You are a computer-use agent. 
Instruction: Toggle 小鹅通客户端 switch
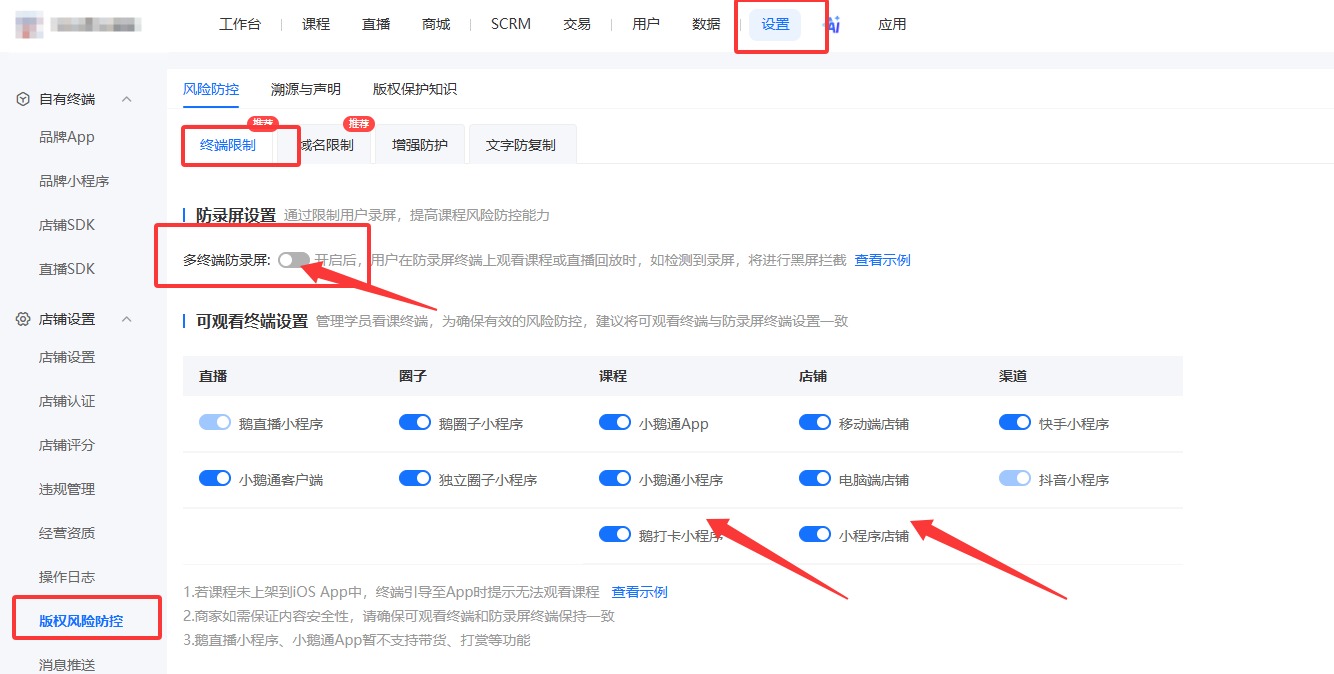pyautogui.click(x=215, y=479)
